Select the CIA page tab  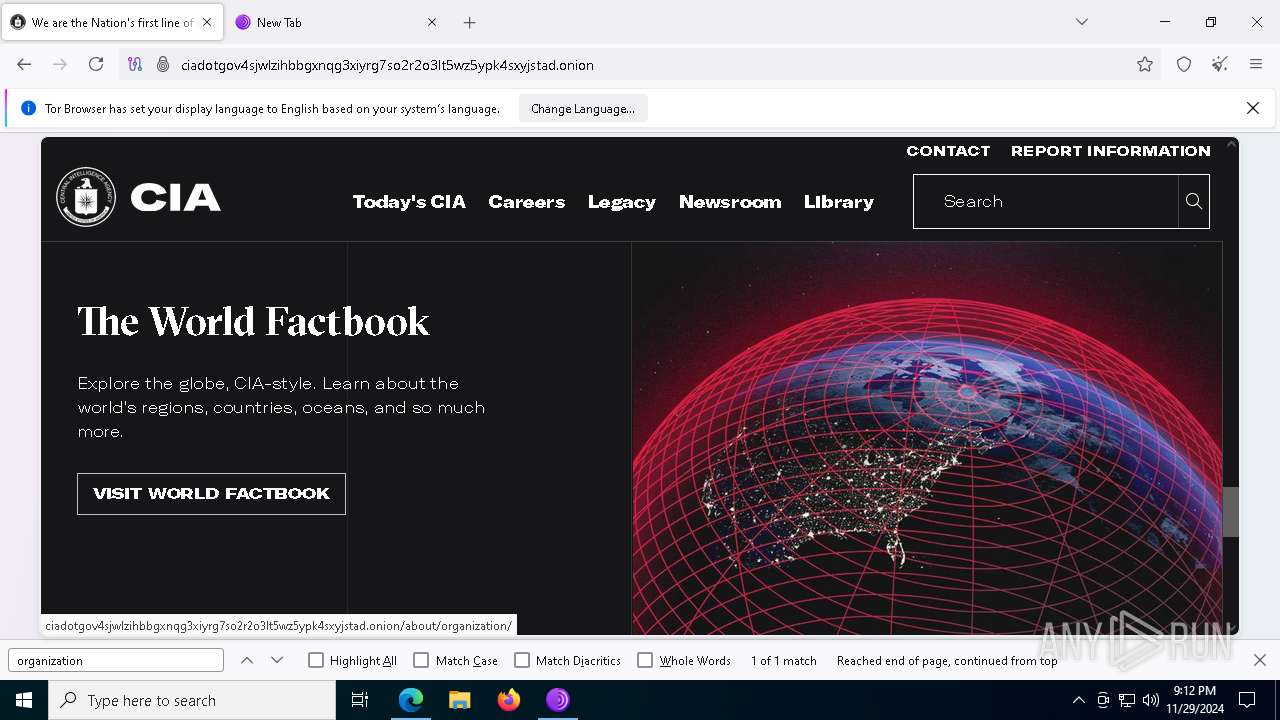pos(112,22)
